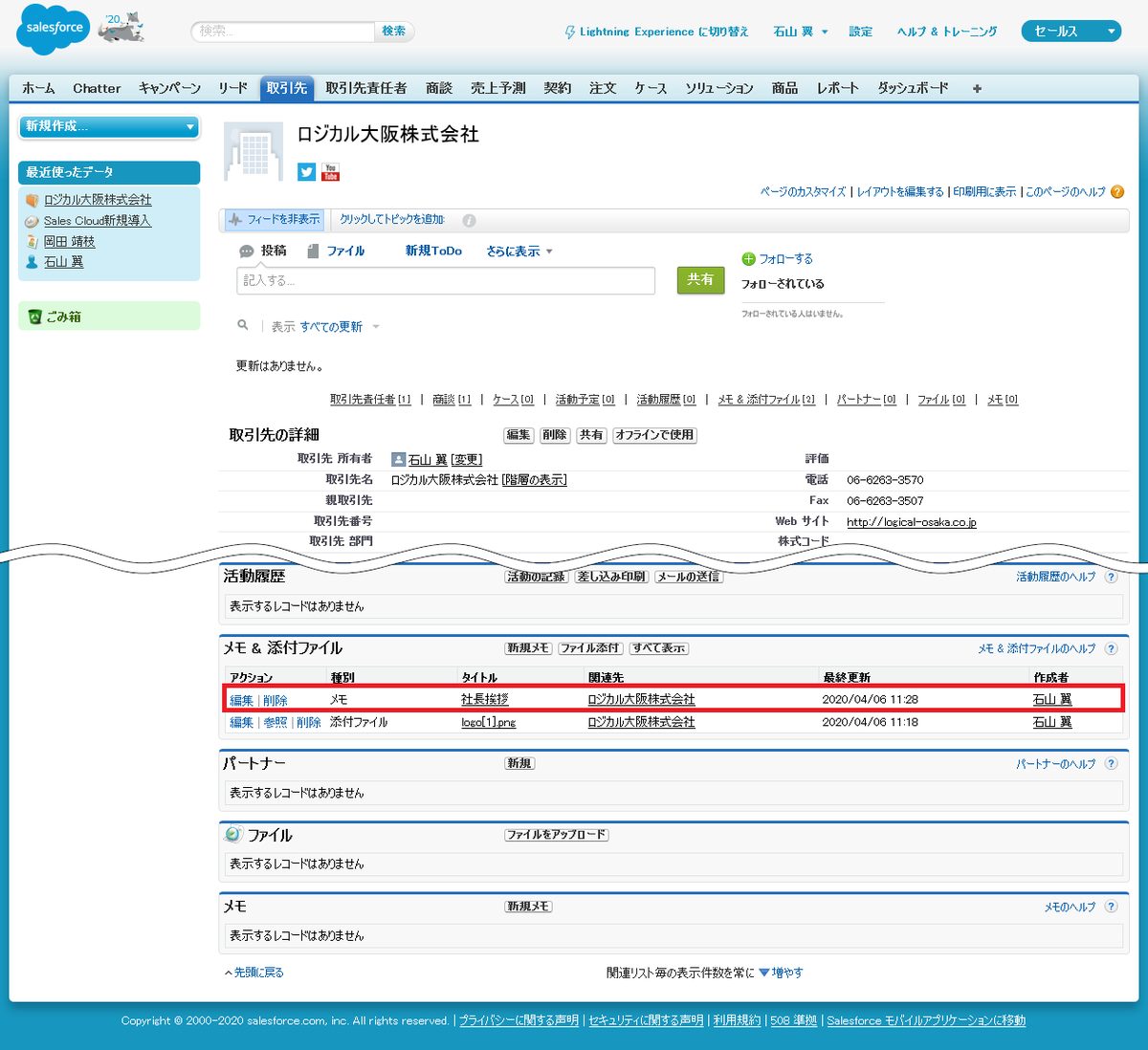Open the Twitter icon under the account name
The width and height of the screenshot is (1148, 1050).
tap(306, 172)
